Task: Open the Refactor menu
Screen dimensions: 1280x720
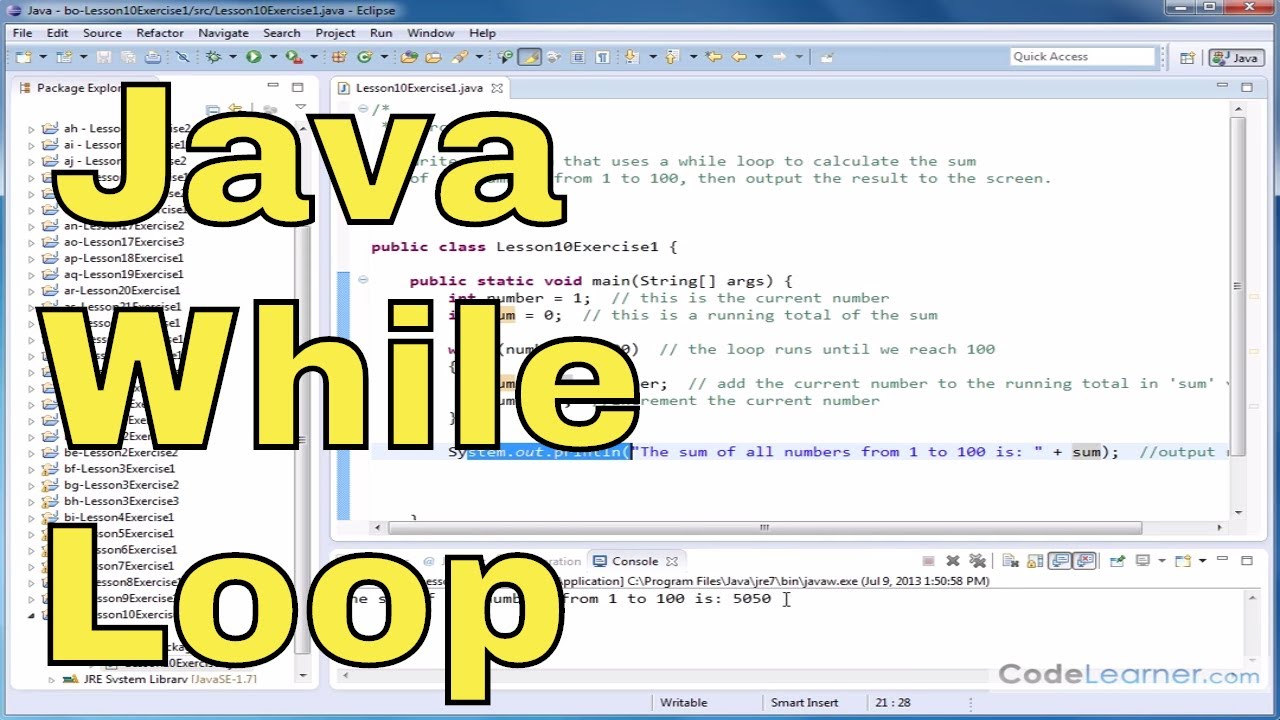Action: point(160,33)
